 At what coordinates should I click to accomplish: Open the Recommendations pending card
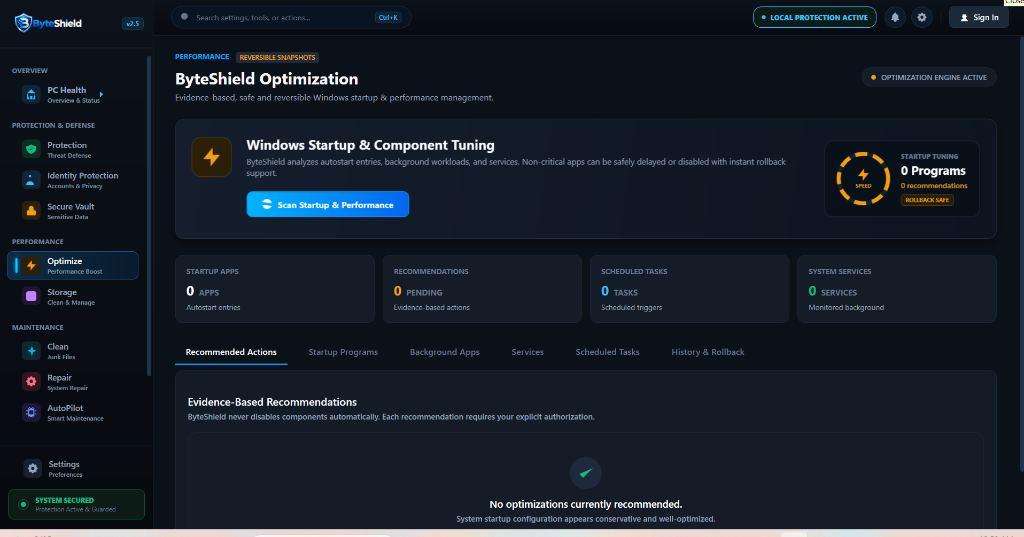pyautogui.click(x=482, y=289)
